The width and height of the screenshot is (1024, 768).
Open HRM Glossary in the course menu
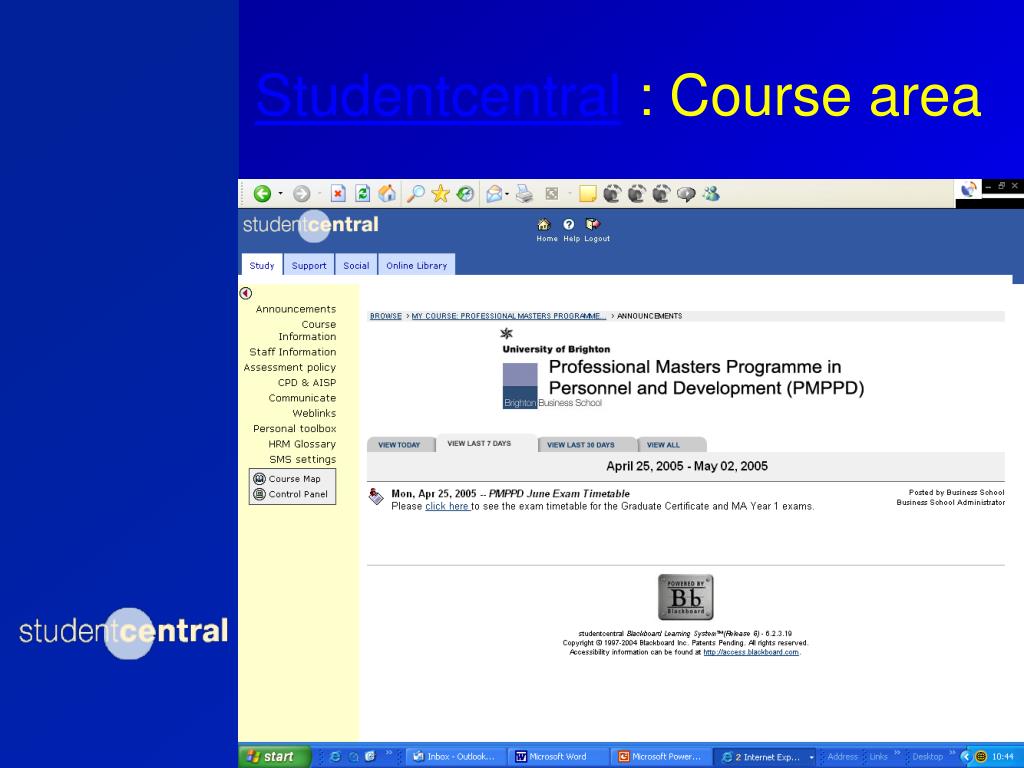302,444
